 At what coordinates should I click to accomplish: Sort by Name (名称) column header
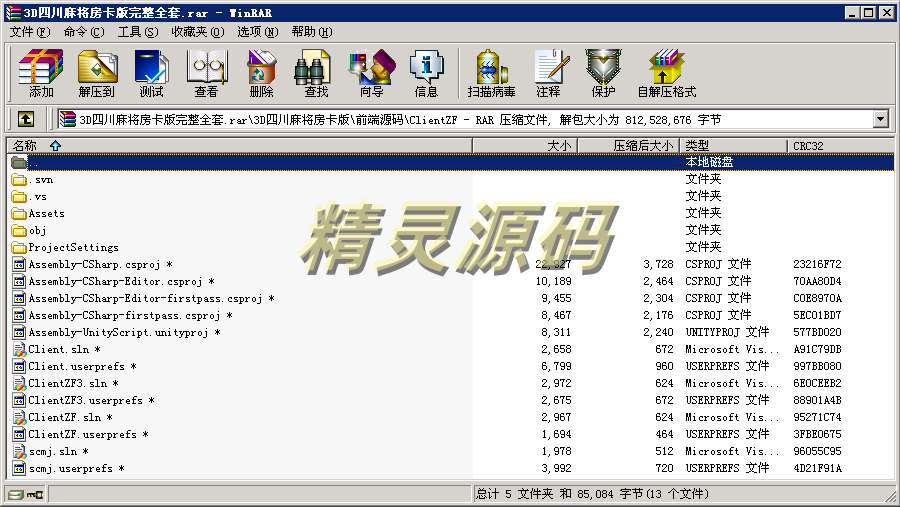click(x=239, y=146)
